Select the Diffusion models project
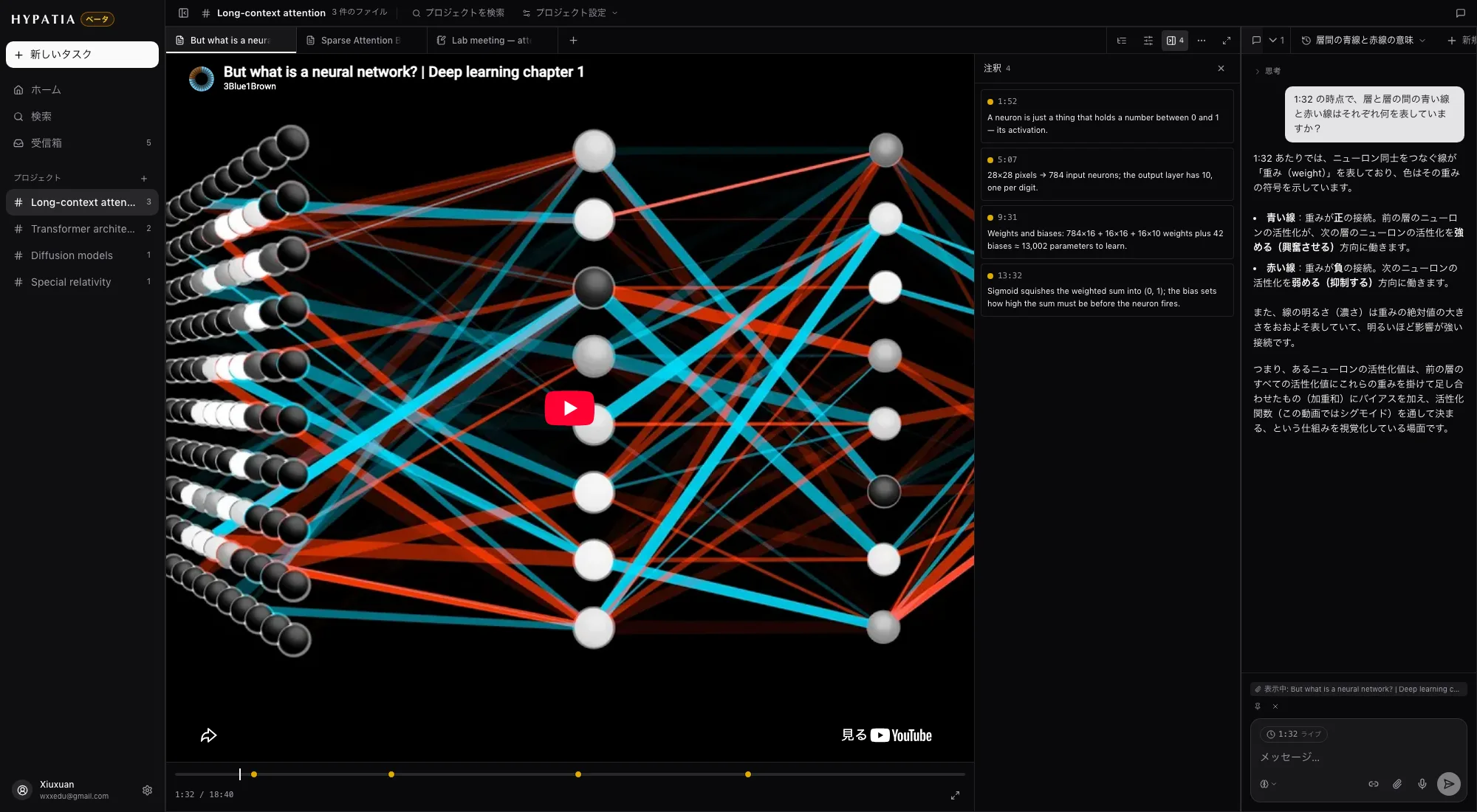The height and width of the screenshot is (812, 1477). pos(82,255)
